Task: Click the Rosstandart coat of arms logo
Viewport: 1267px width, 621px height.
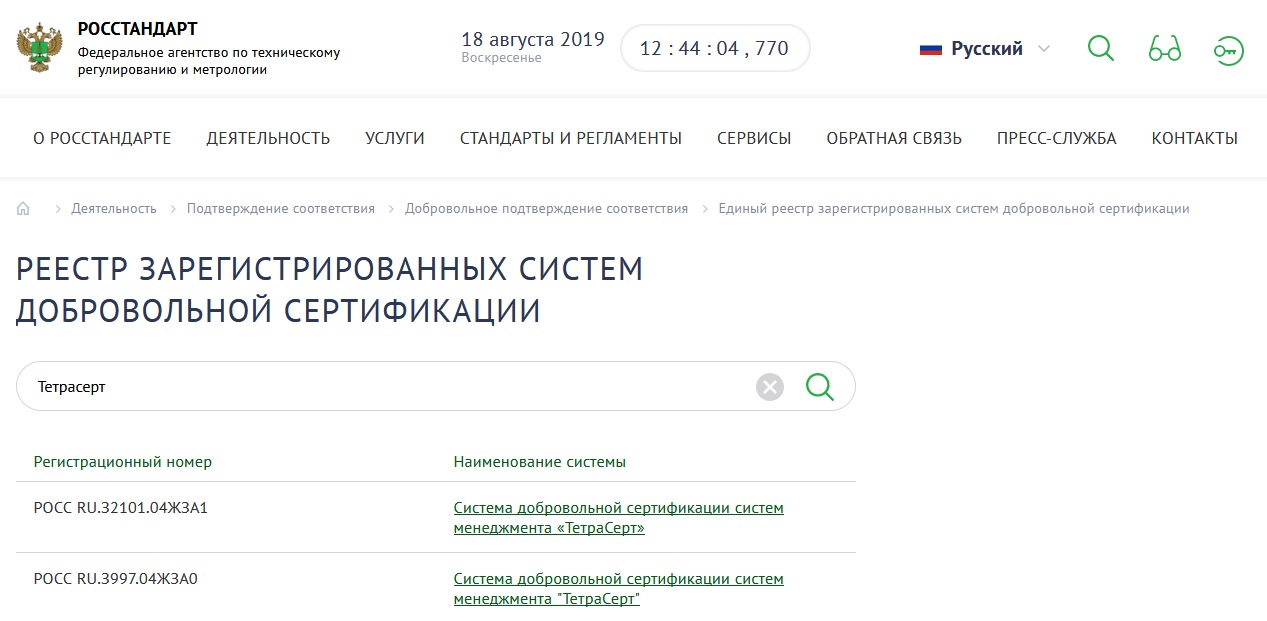Action: [x=40, y=49]
